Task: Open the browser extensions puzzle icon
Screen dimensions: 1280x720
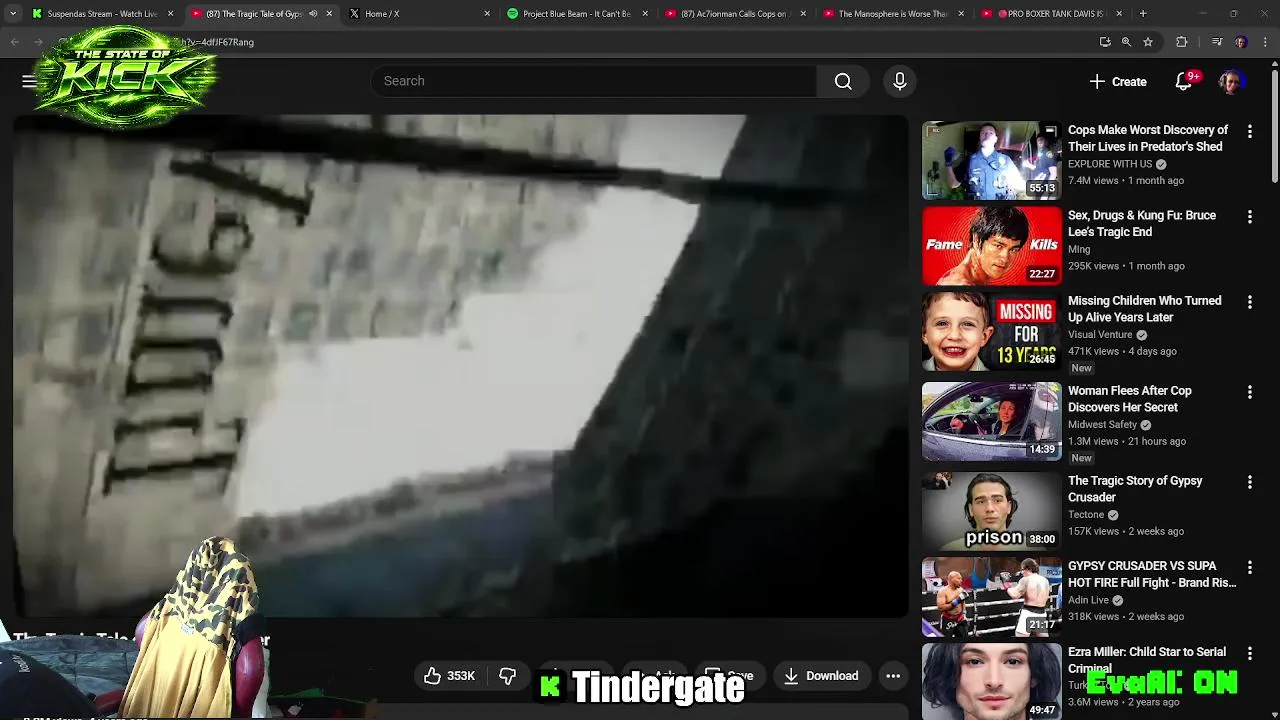Action: coord(1182,42)
